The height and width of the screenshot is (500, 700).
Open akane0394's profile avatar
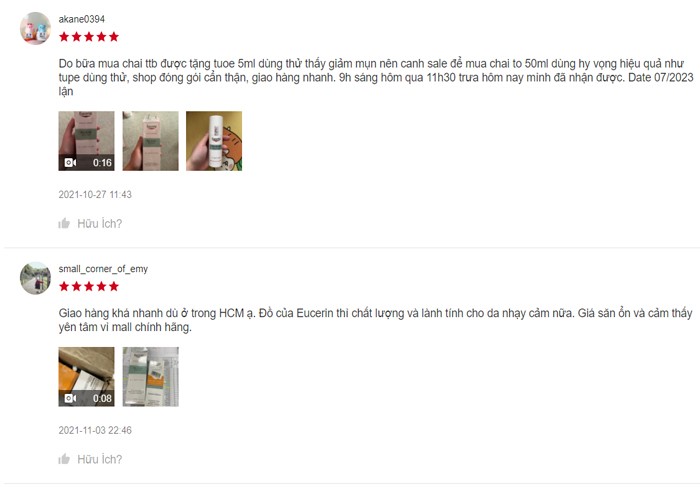(x=35, y=28)
